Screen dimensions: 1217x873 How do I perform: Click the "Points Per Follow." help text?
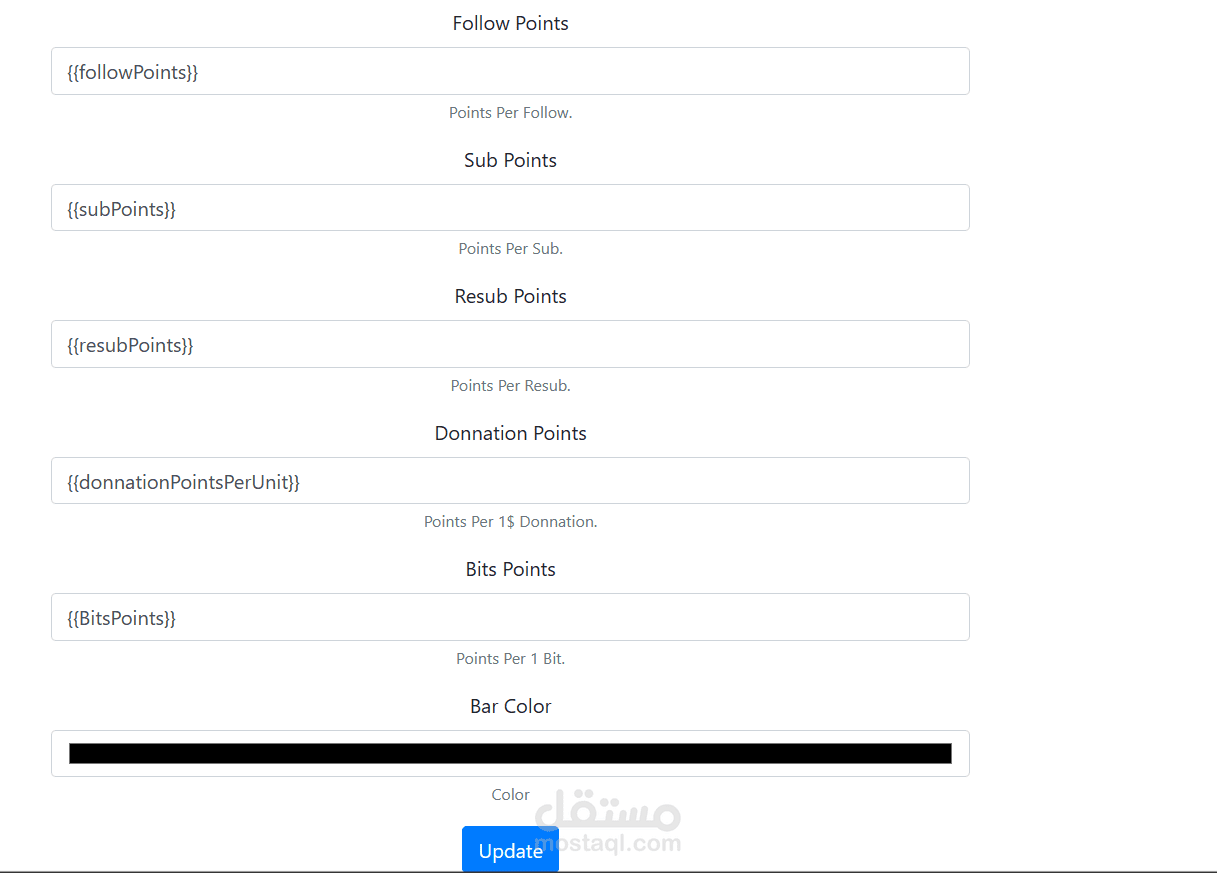pyautogui.click(x=510, y=113)
